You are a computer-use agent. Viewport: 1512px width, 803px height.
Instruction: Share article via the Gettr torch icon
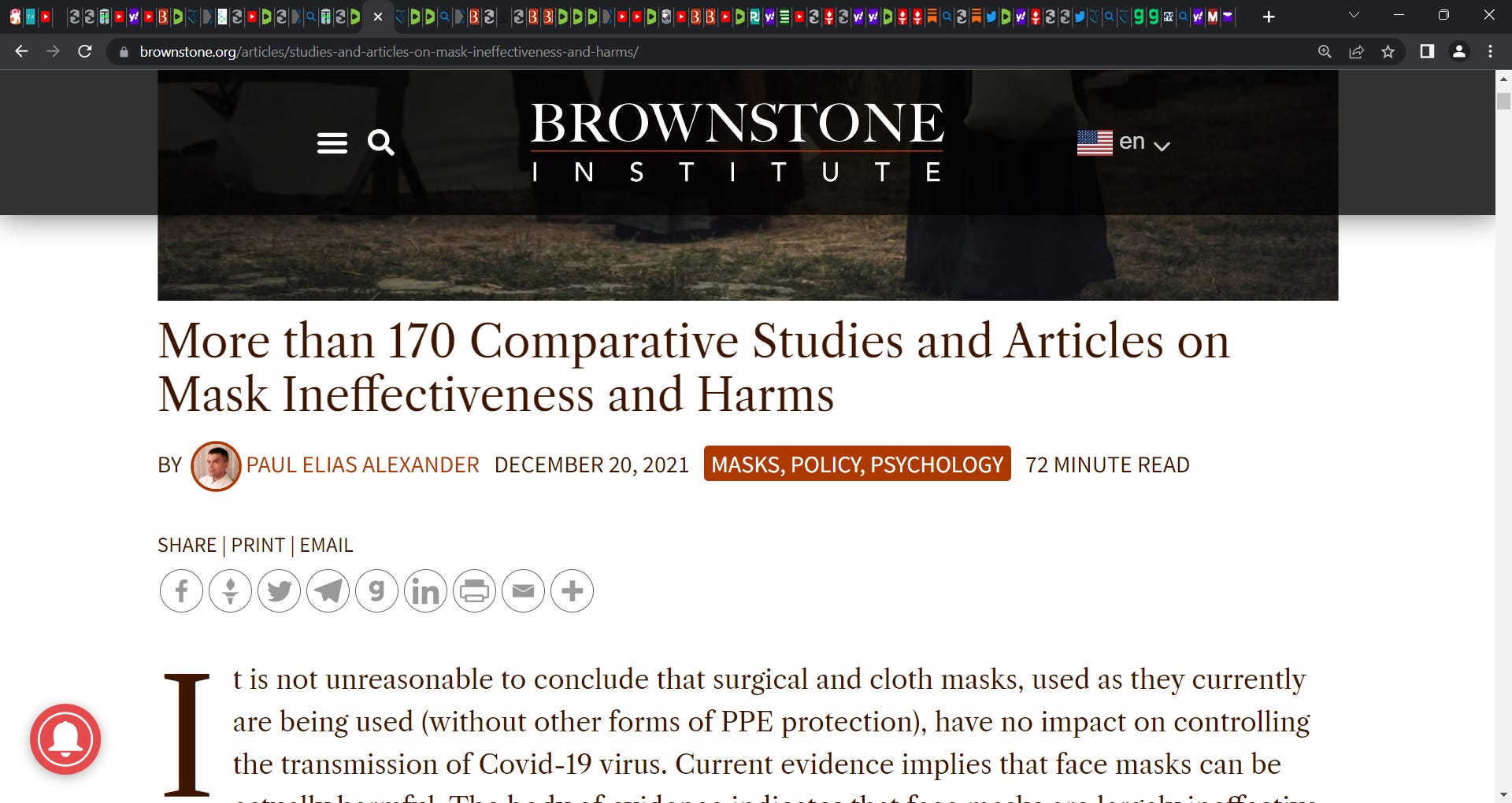230,590
